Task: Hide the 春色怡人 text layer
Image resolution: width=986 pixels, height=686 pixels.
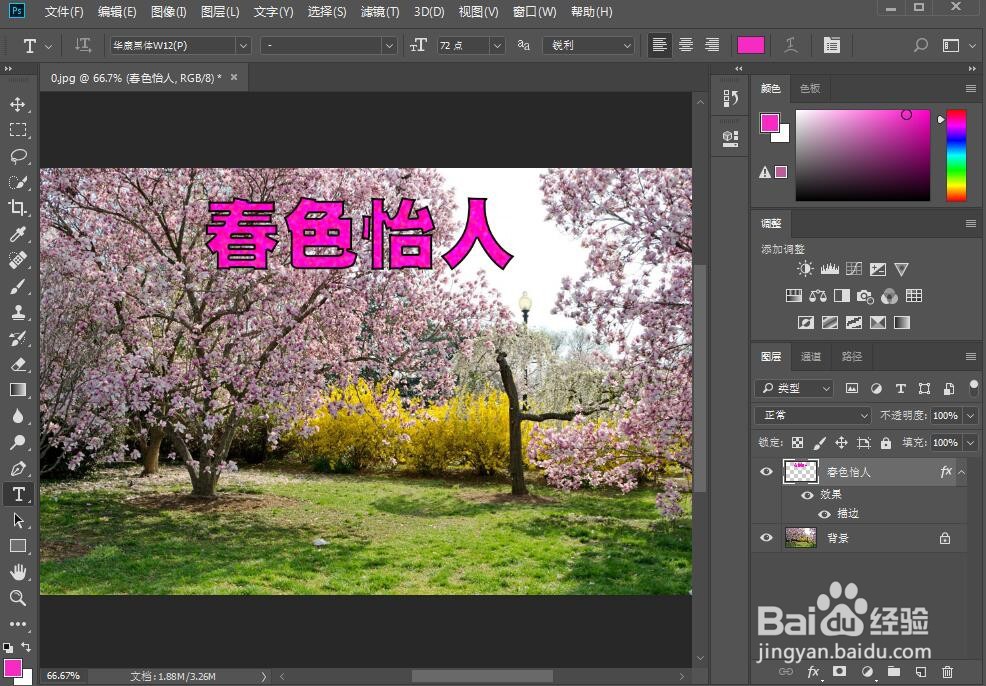Action: (x=766, y=471)
